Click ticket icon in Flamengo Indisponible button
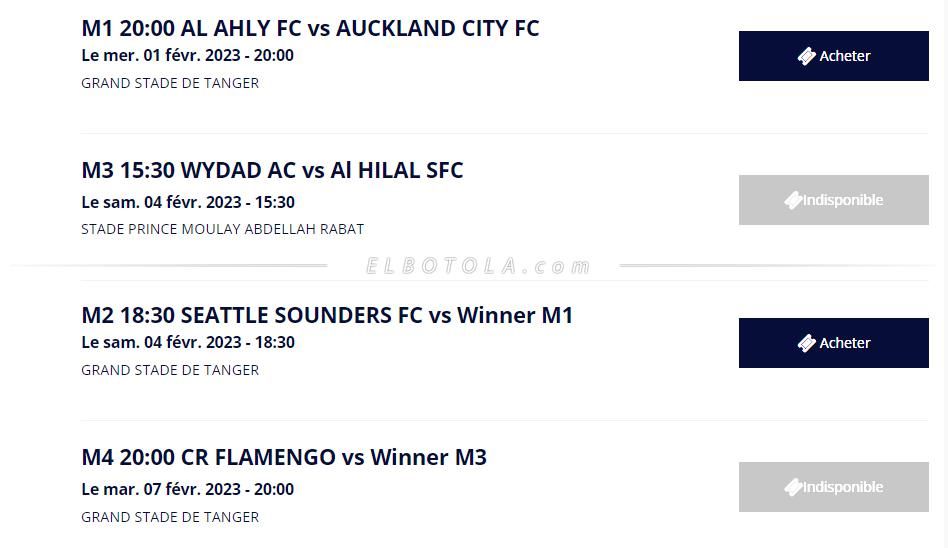Screen dimensions: 948x548 [x=793, y=487]
